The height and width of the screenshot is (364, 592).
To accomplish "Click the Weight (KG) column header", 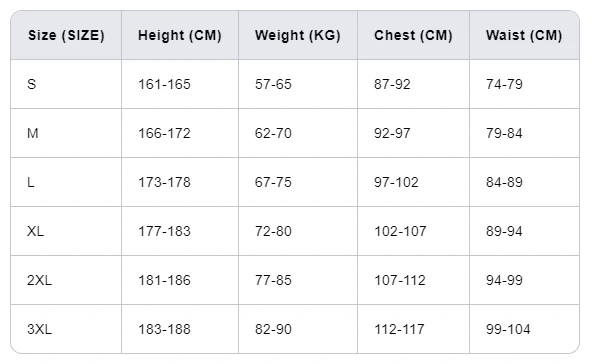I will 298,35.
